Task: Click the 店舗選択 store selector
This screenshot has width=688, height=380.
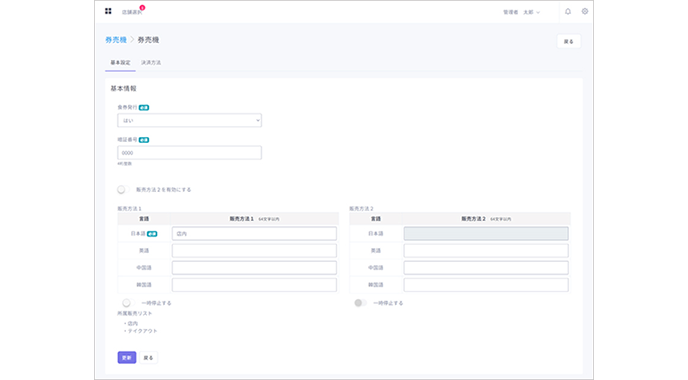Action: [x=132, y=12]
